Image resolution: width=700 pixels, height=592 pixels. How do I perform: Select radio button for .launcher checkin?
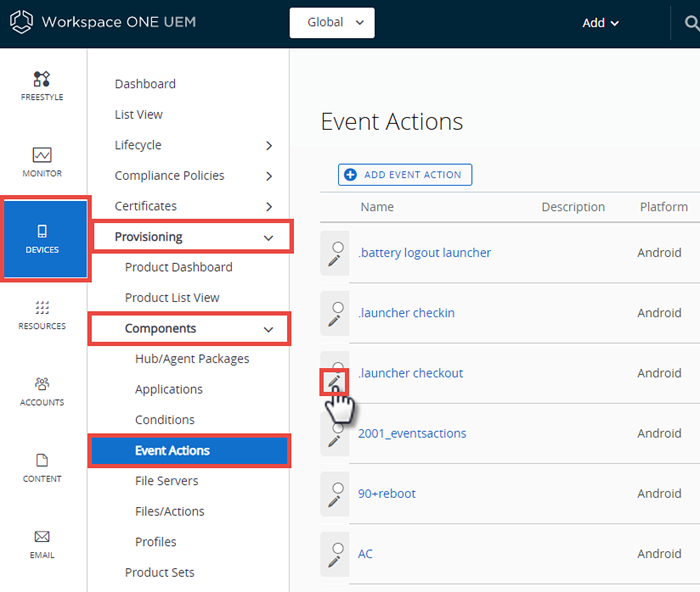click(338, 308)
